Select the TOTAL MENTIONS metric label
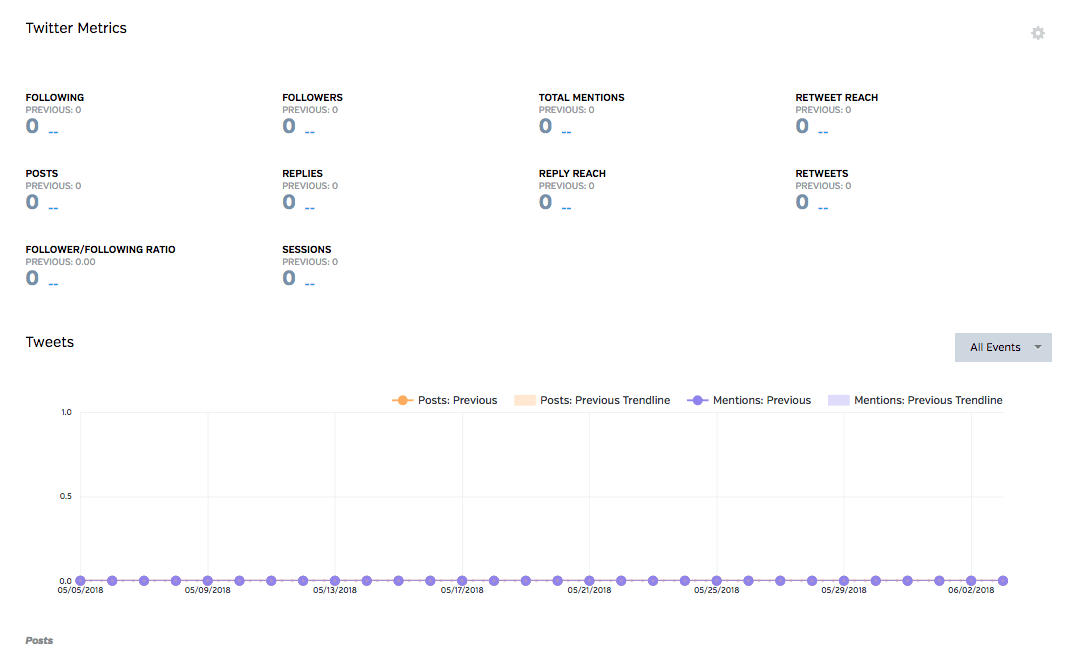The width and height of the screenshot is (1072, 657). point(581,97)
